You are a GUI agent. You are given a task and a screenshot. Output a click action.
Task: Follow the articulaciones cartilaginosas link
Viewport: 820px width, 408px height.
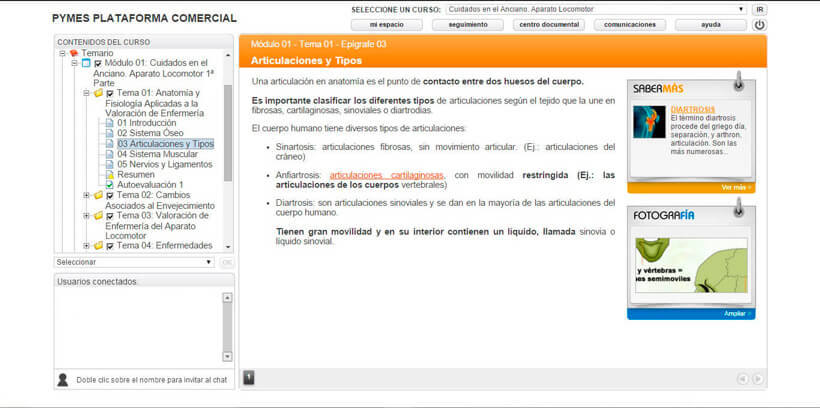(386, 175)
